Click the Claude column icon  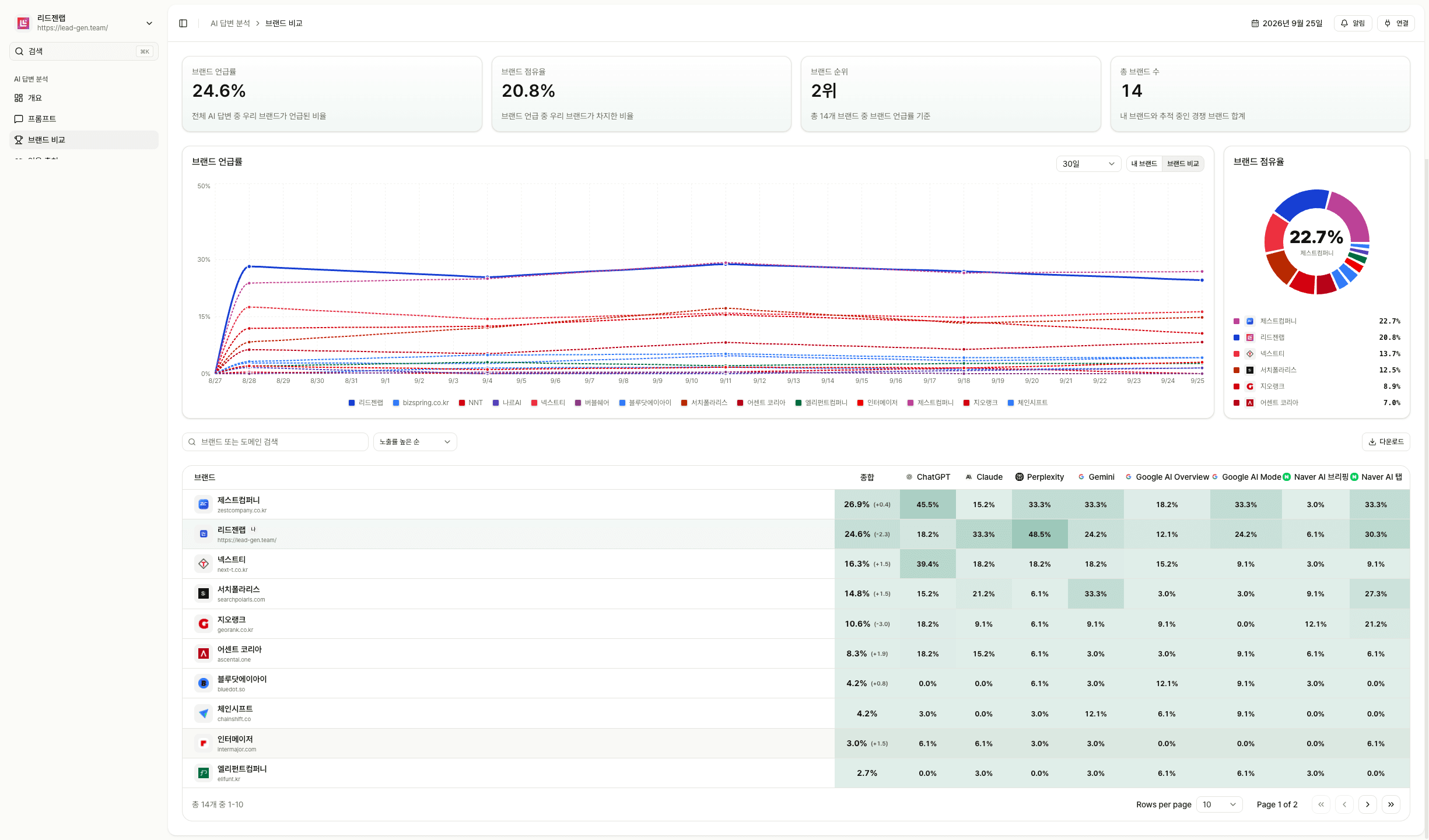click(969, 477)
